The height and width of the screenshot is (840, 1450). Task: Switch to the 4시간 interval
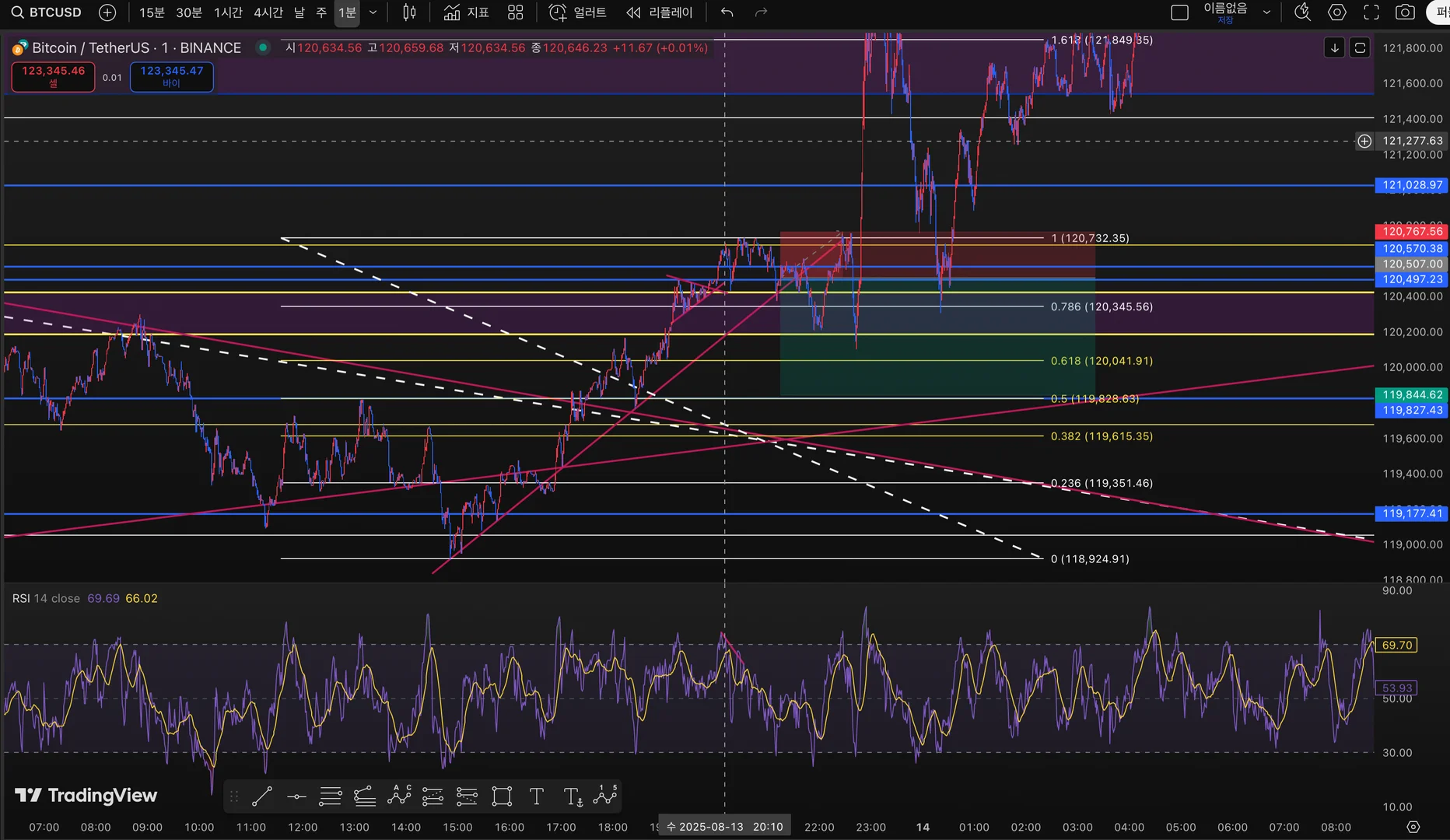click(268, 12)
